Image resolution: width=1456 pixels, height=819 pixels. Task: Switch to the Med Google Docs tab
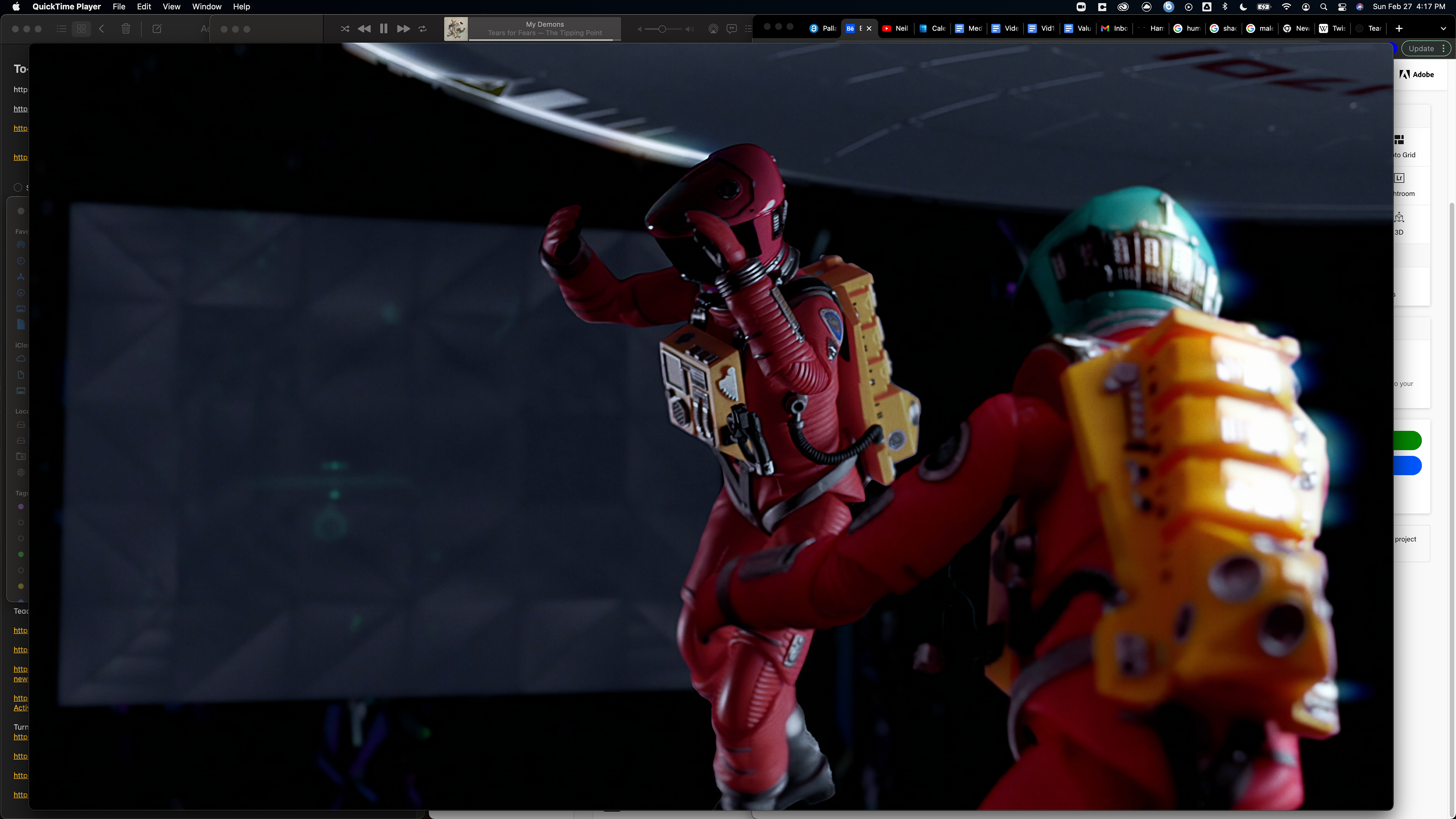pos(968,28)
